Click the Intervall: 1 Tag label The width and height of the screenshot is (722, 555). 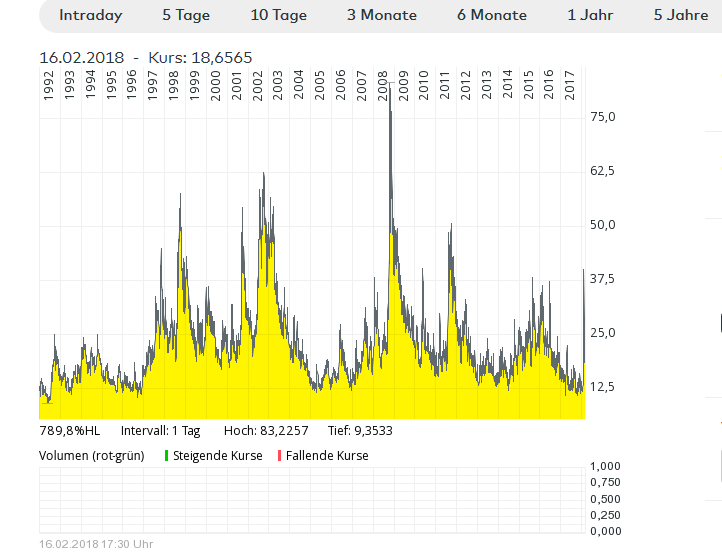point(160,431)
